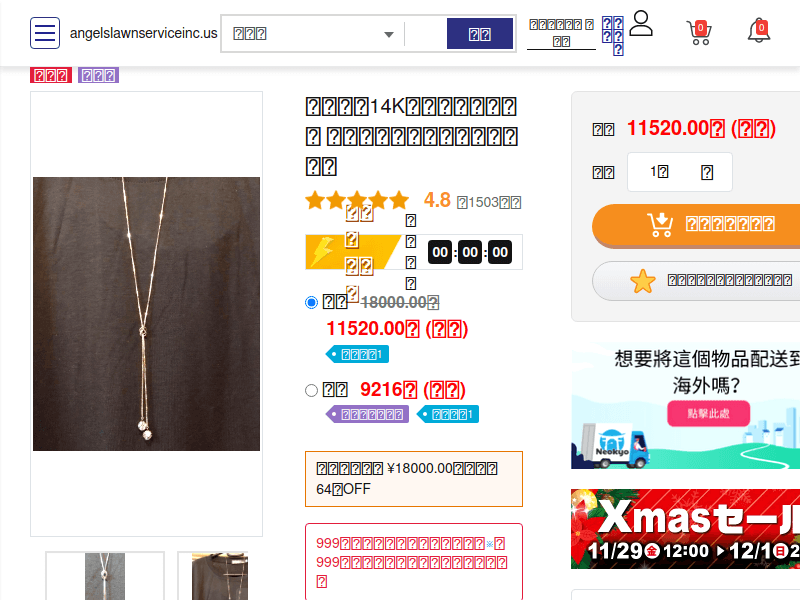Click the notification bell icon

pyautogui.click(x=759, y=31)
